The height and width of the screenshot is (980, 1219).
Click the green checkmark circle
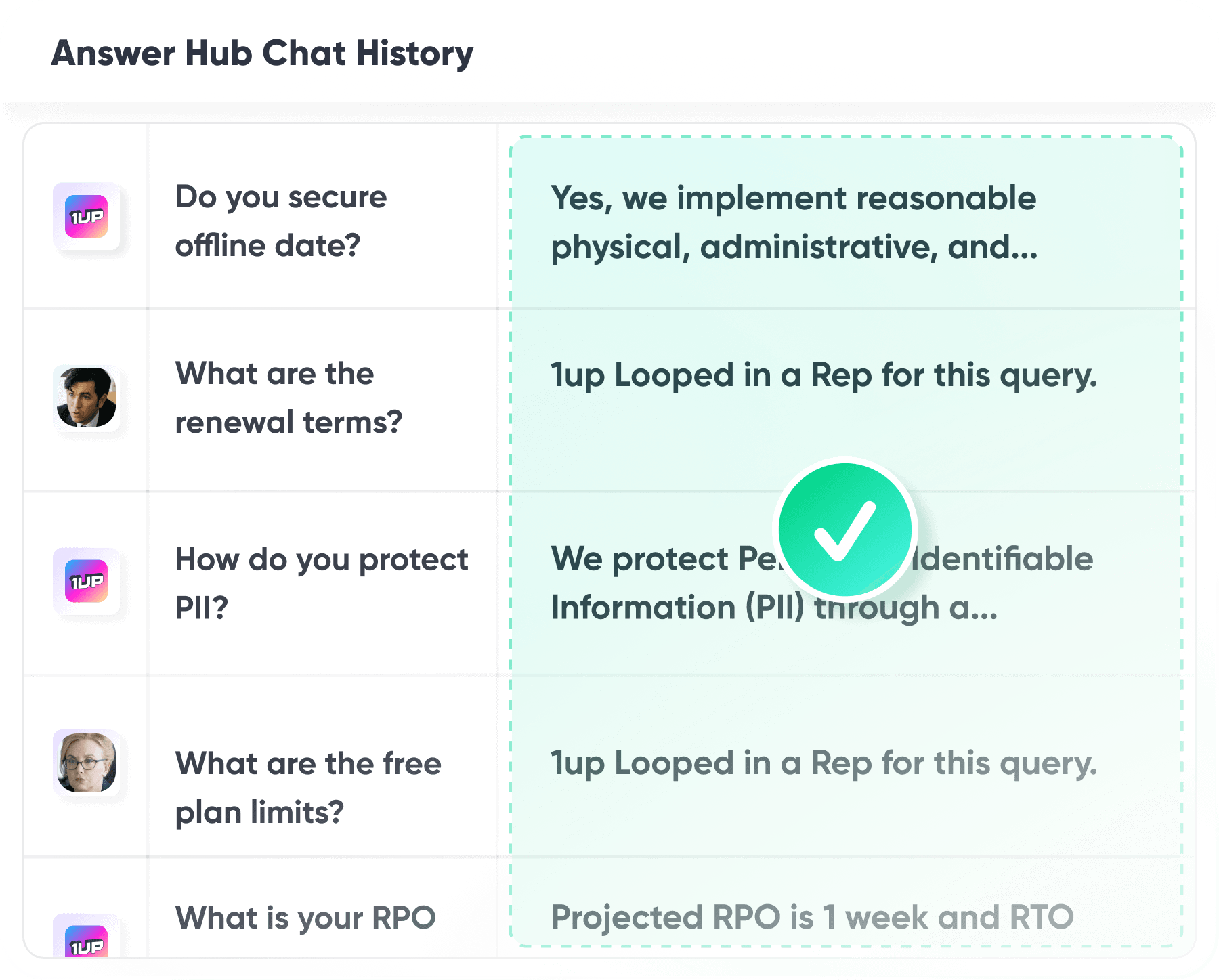pos(844,530)
